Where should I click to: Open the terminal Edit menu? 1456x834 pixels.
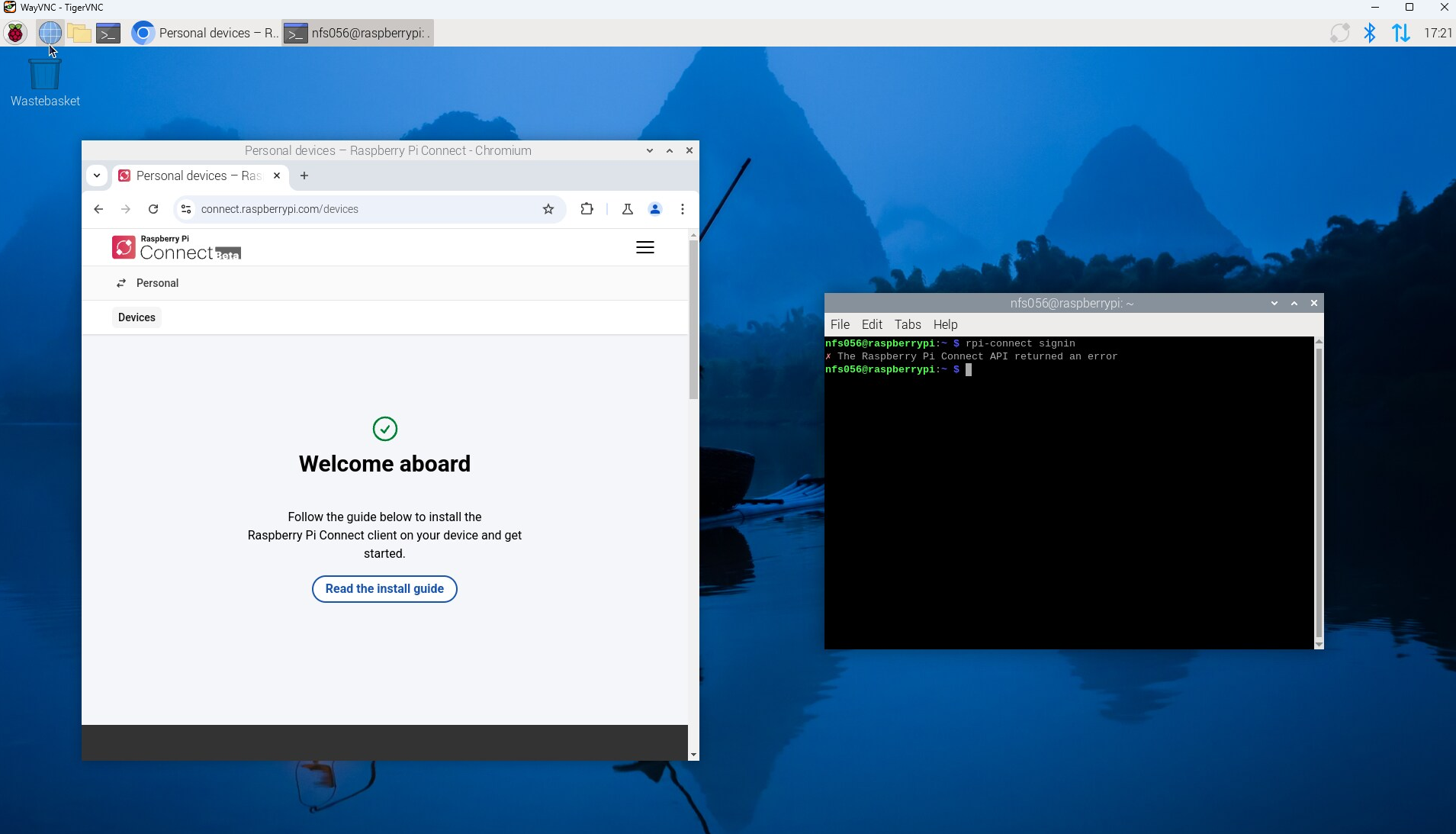pyautogui.click(x=872, y=324)
